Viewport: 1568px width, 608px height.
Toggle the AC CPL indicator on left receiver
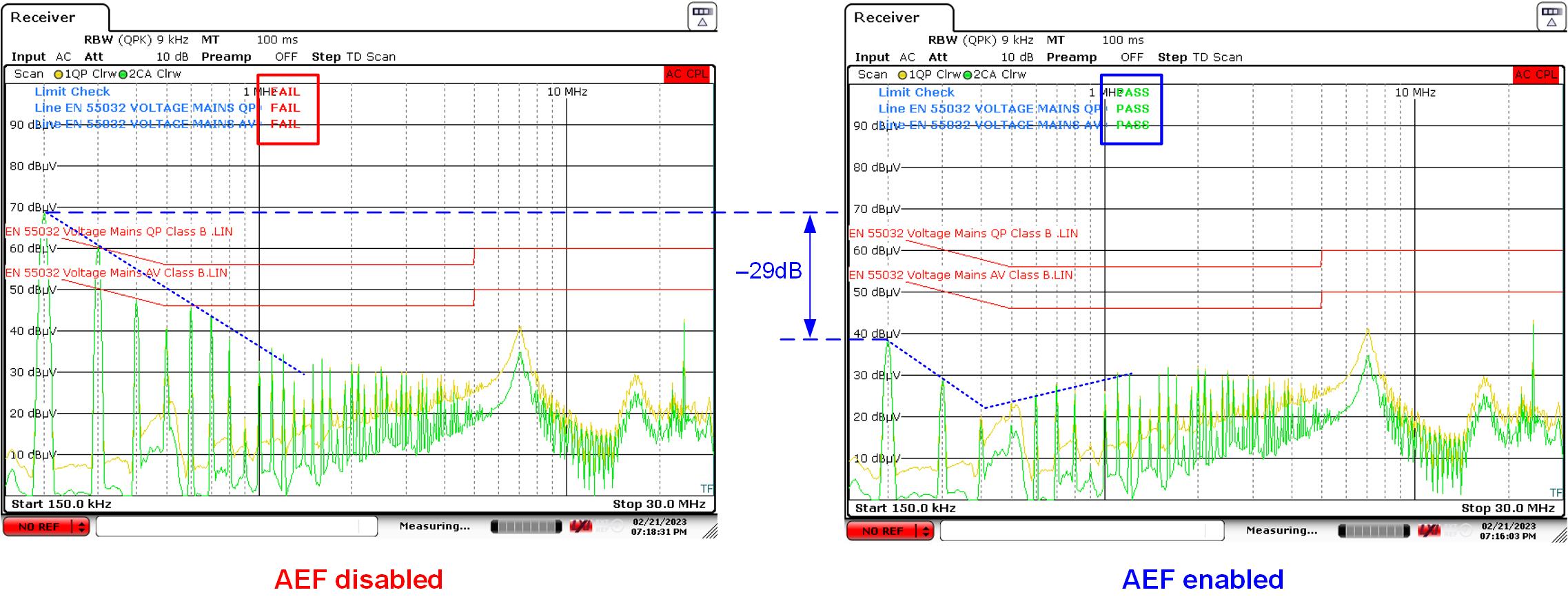[687, 74]
